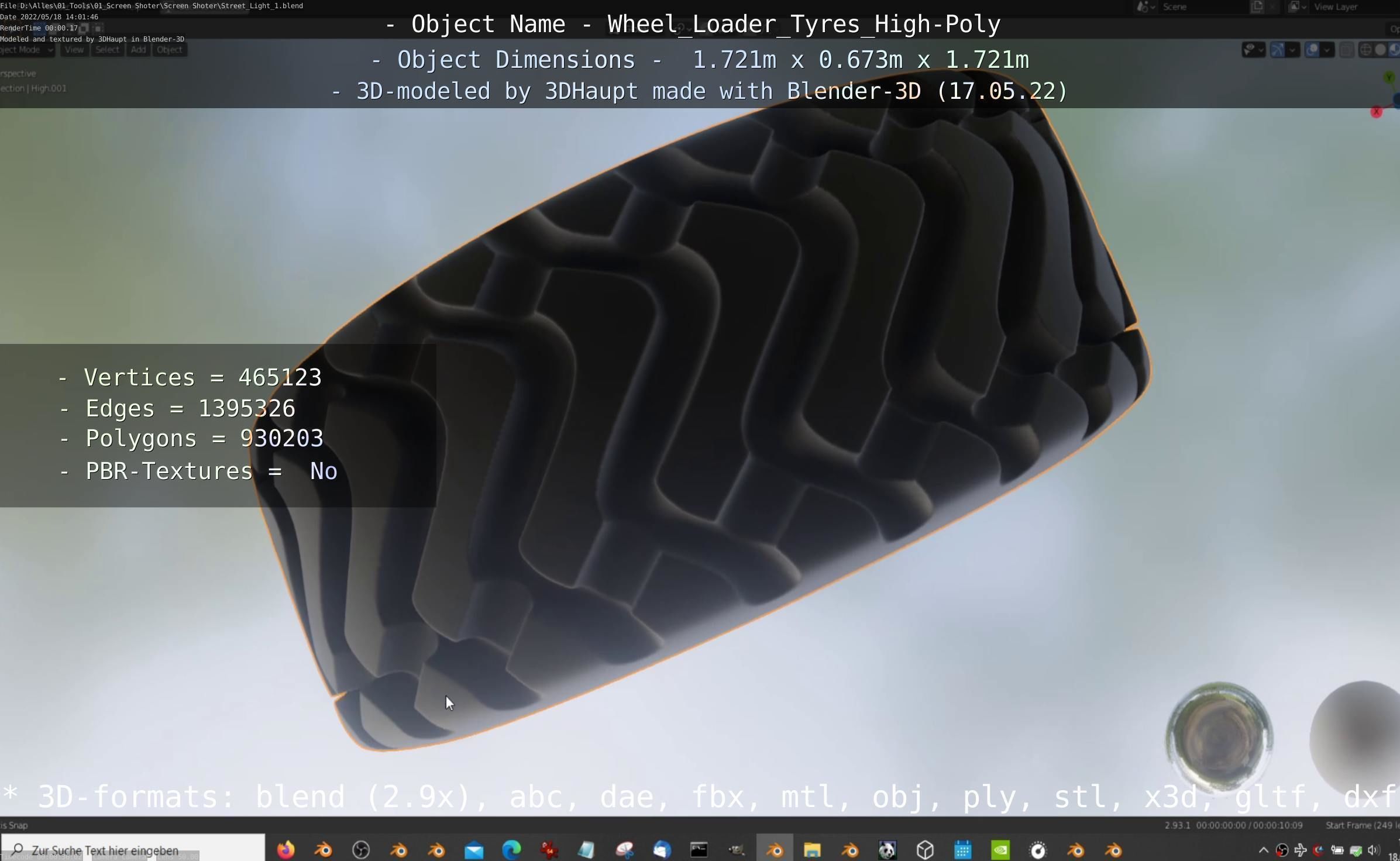Open GIMP from the taskbar
This screenshot has width=1400, height=861.
tap(736, 849)
